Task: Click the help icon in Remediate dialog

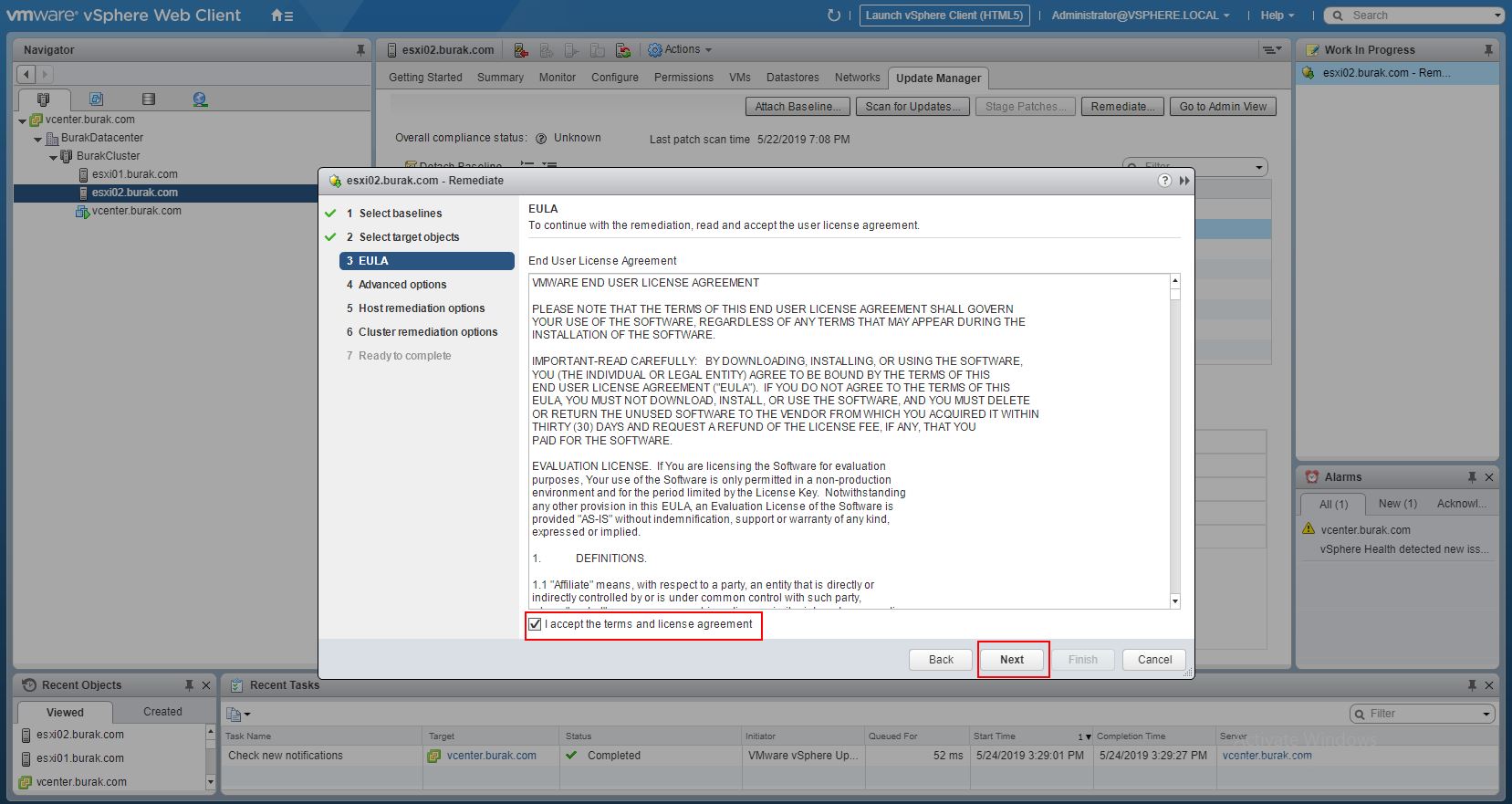Action: pos(1164,181)
